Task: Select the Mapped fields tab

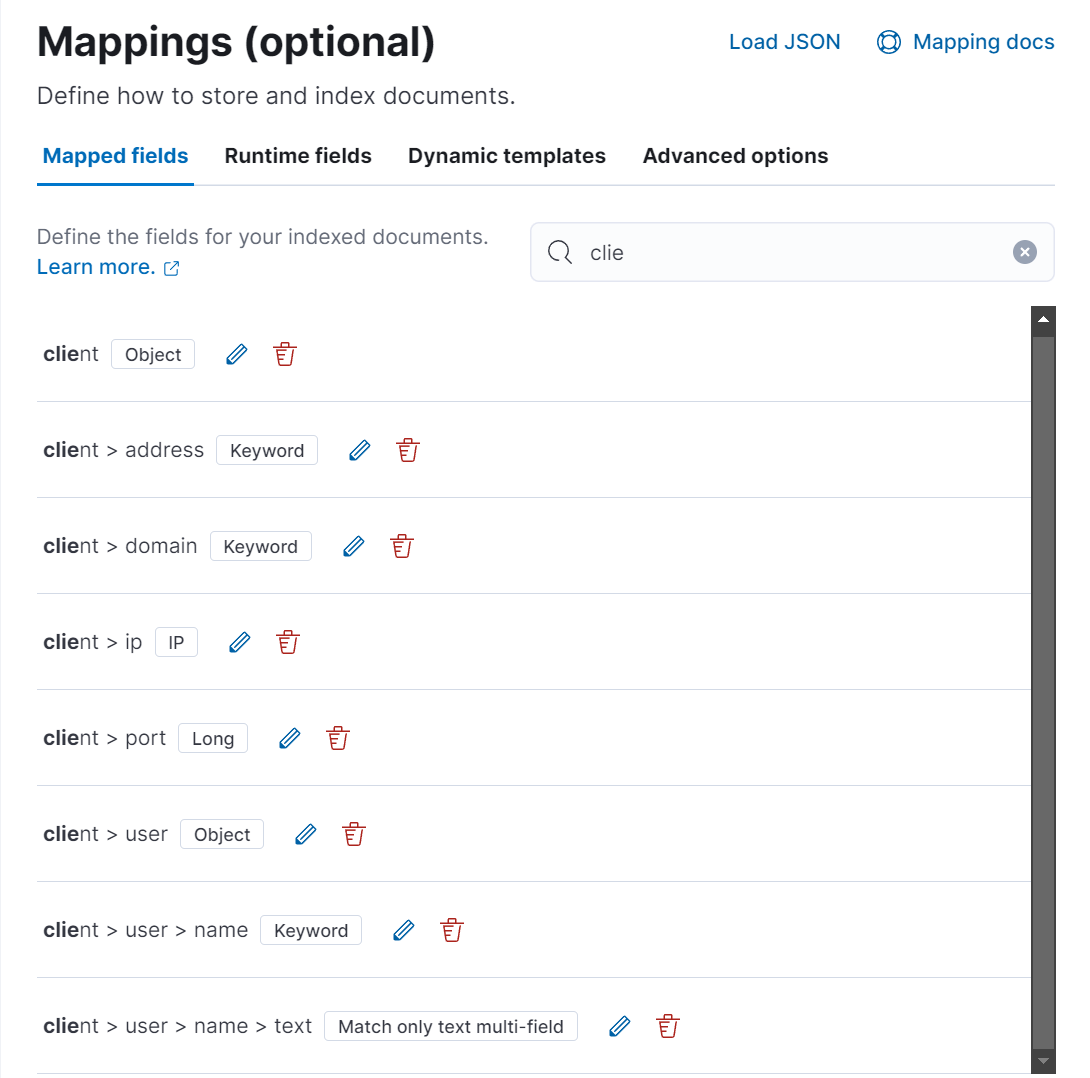Action: pos(115,156)
